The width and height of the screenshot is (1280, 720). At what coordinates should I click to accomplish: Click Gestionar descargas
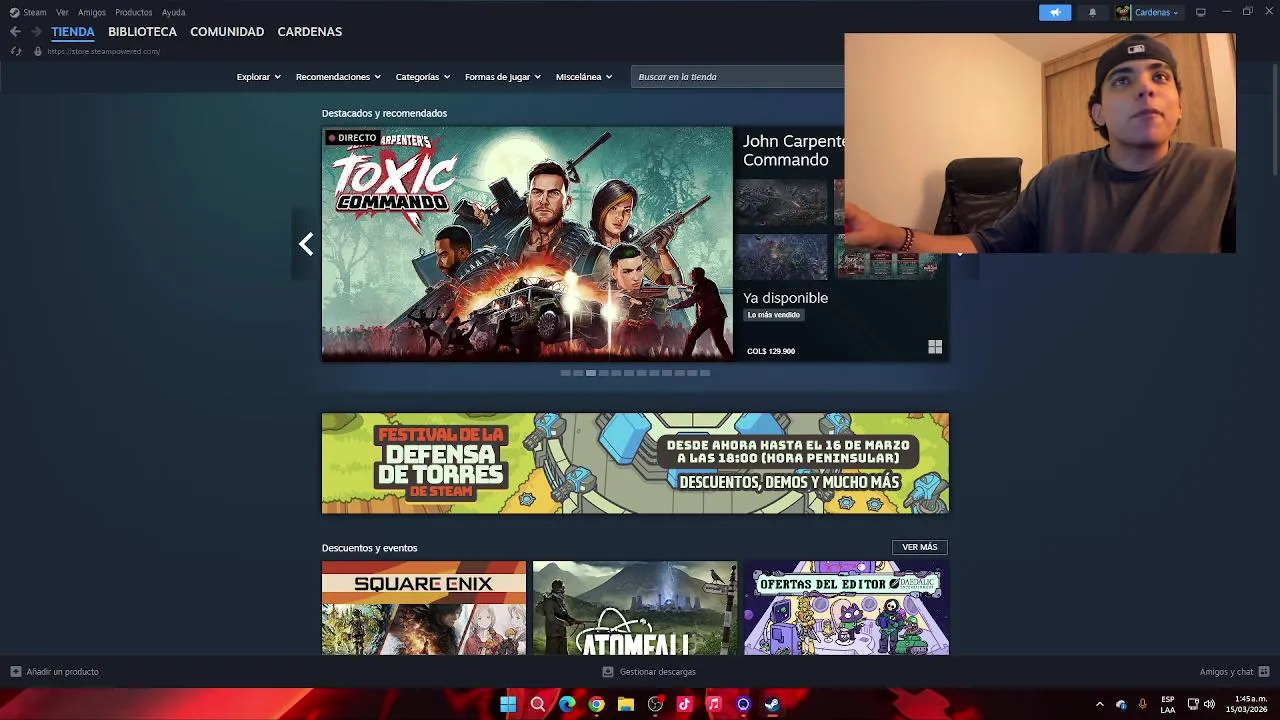[x=657, y=672]
